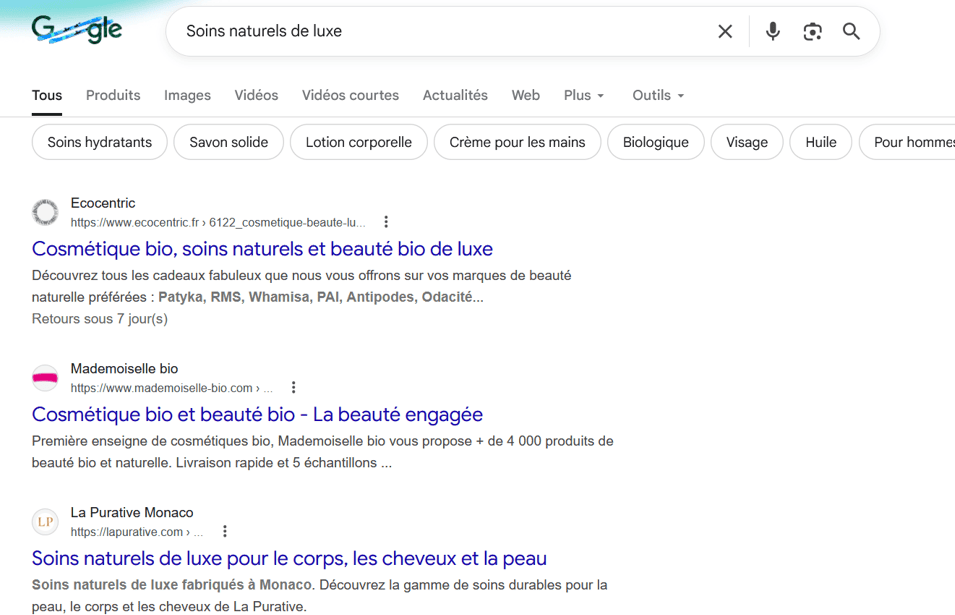Click the La Purative Monaco site name
955x615 pixels.
tap(132, 513)
